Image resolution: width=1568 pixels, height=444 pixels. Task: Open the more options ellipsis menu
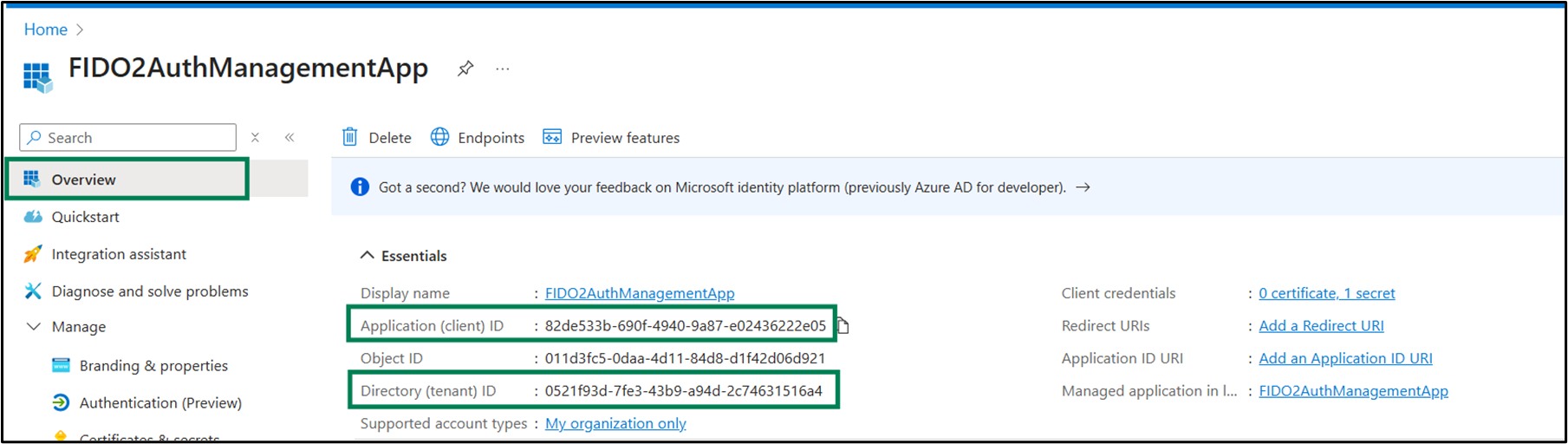click(x=503, y=69)
